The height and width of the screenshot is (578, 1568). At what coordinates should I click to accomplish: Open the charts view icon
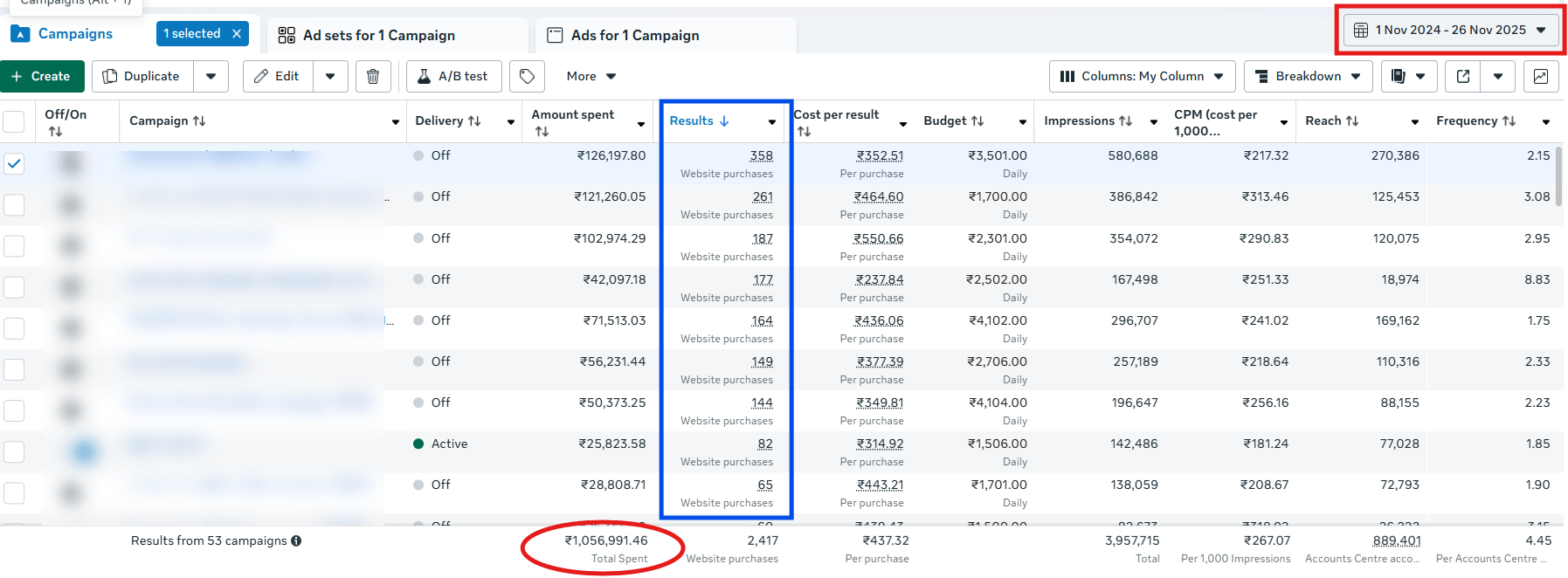(x=1541, y=77)
